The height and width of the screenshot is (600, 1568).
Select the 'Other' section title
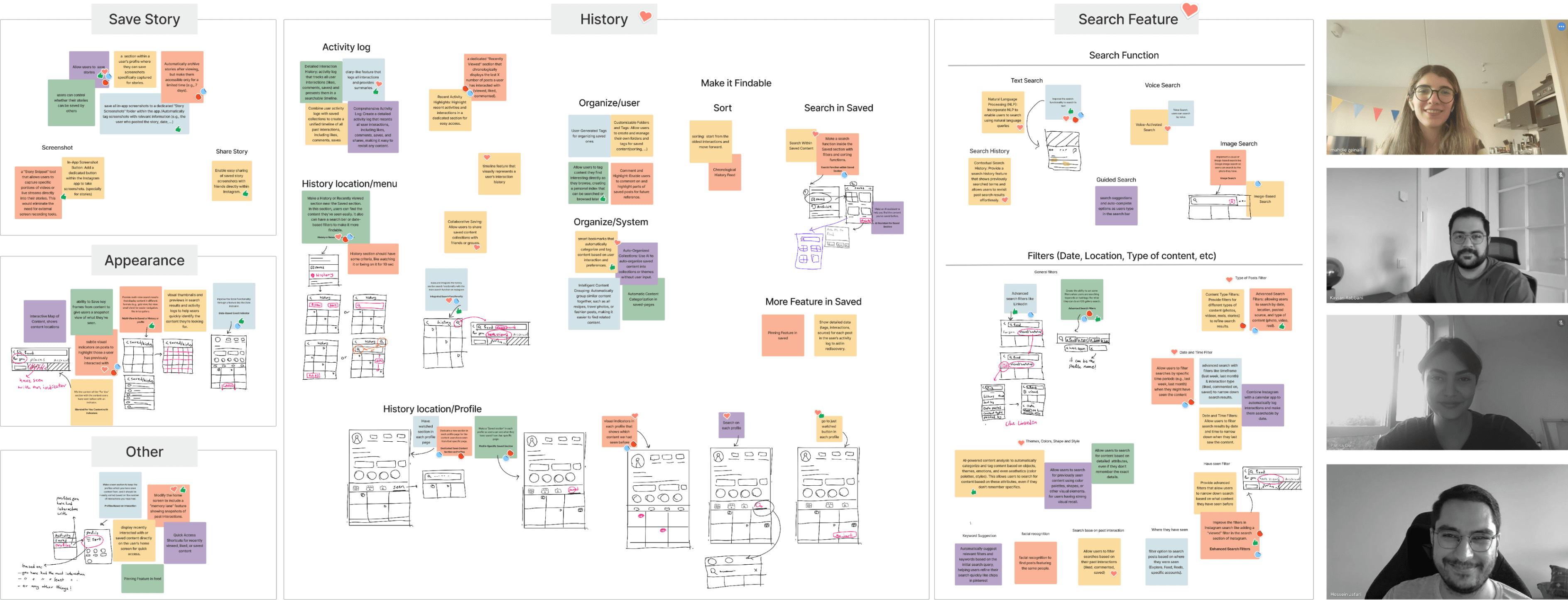tap(144, 452)
